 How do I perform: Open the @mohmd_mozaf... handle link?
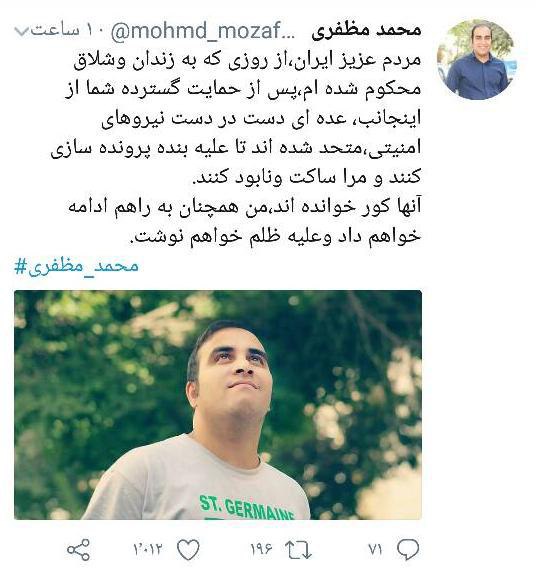tap(203, 31)
